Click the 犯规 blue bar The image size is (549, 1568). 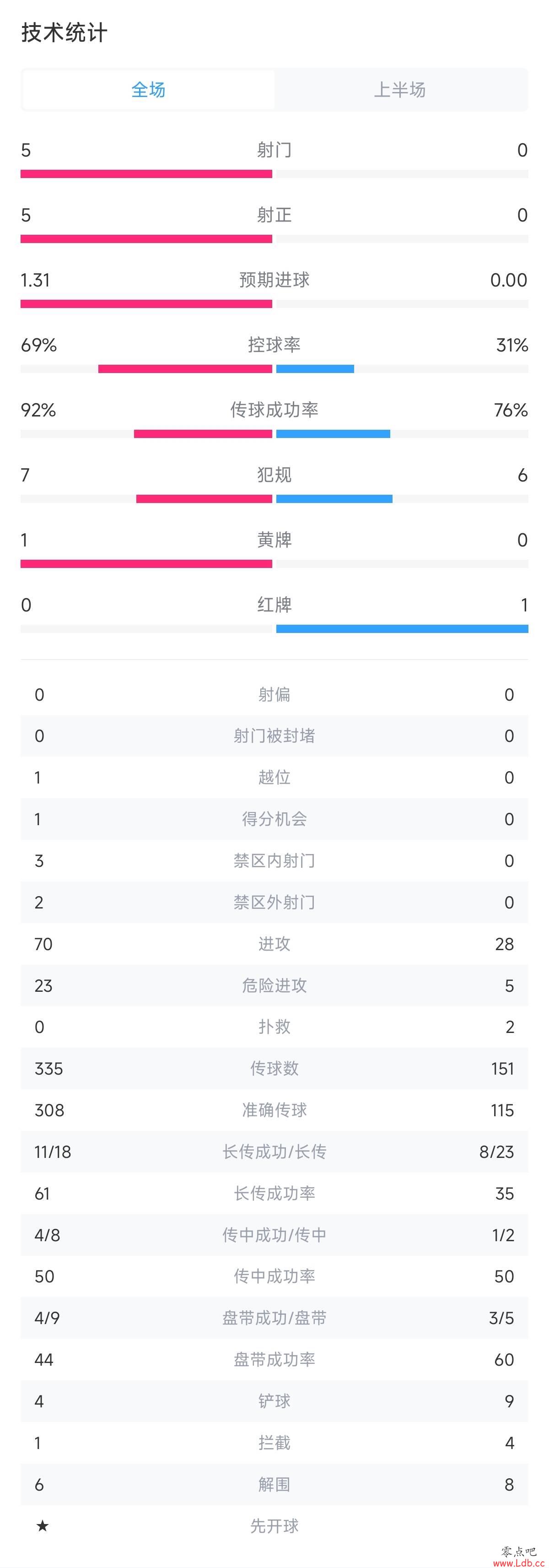coord(334,499)
